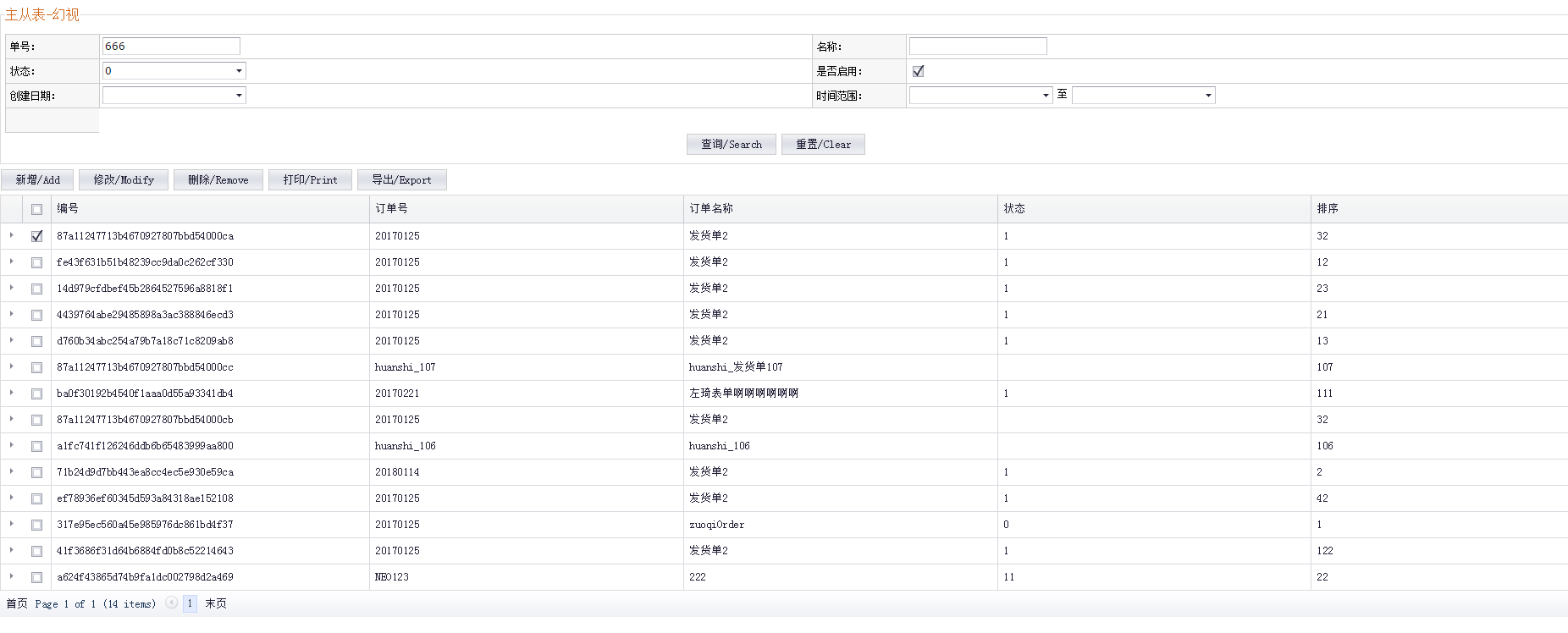The height and width of the screenshot is (633, 1568).
Task: Click the 重置/Clear button
Action: [823, 145]
